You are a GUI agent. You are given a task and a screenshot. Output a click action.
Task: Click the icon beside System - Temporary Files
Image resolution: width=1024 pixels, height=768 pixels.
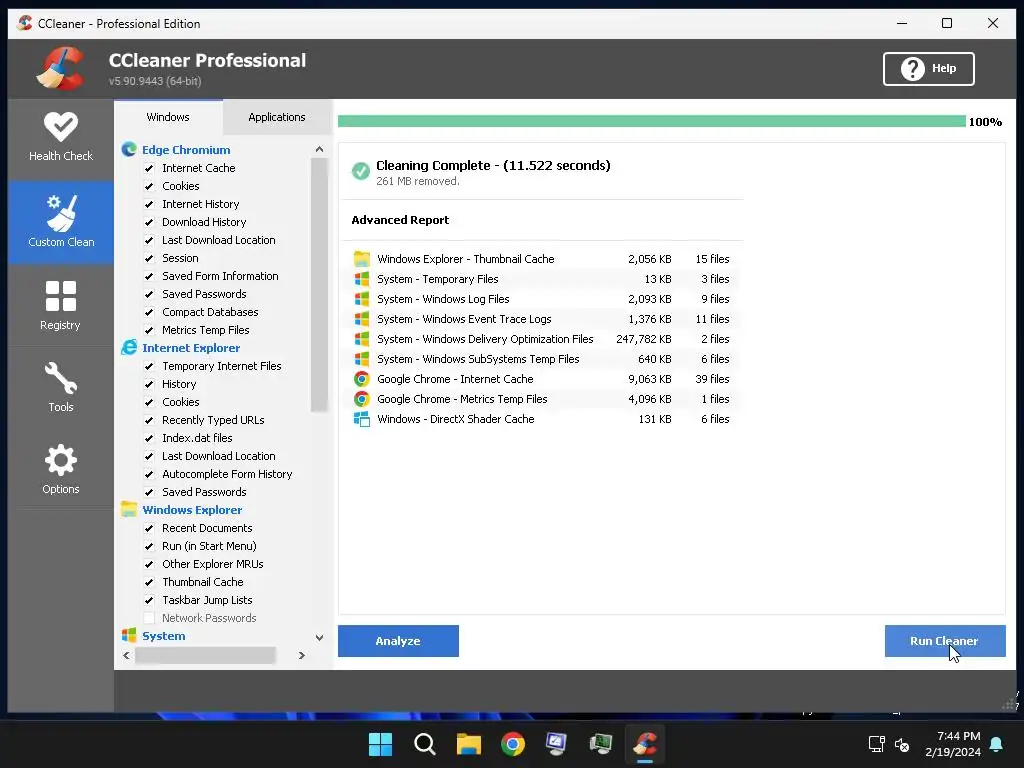362,279
